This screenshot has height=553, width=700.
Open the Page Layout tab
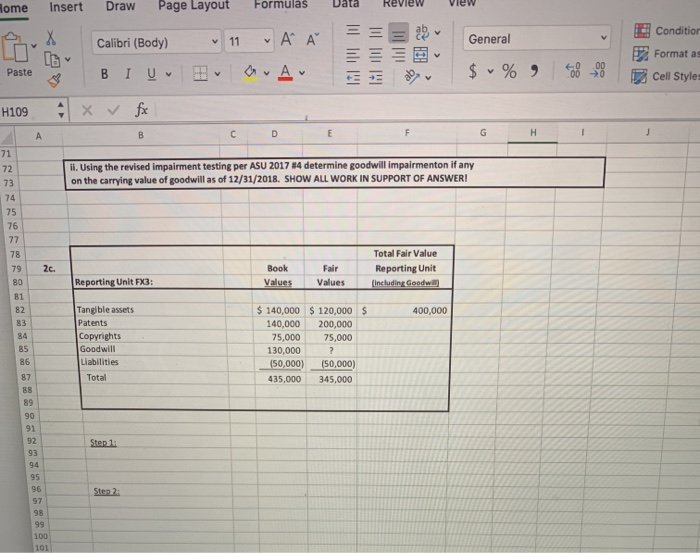193,5
